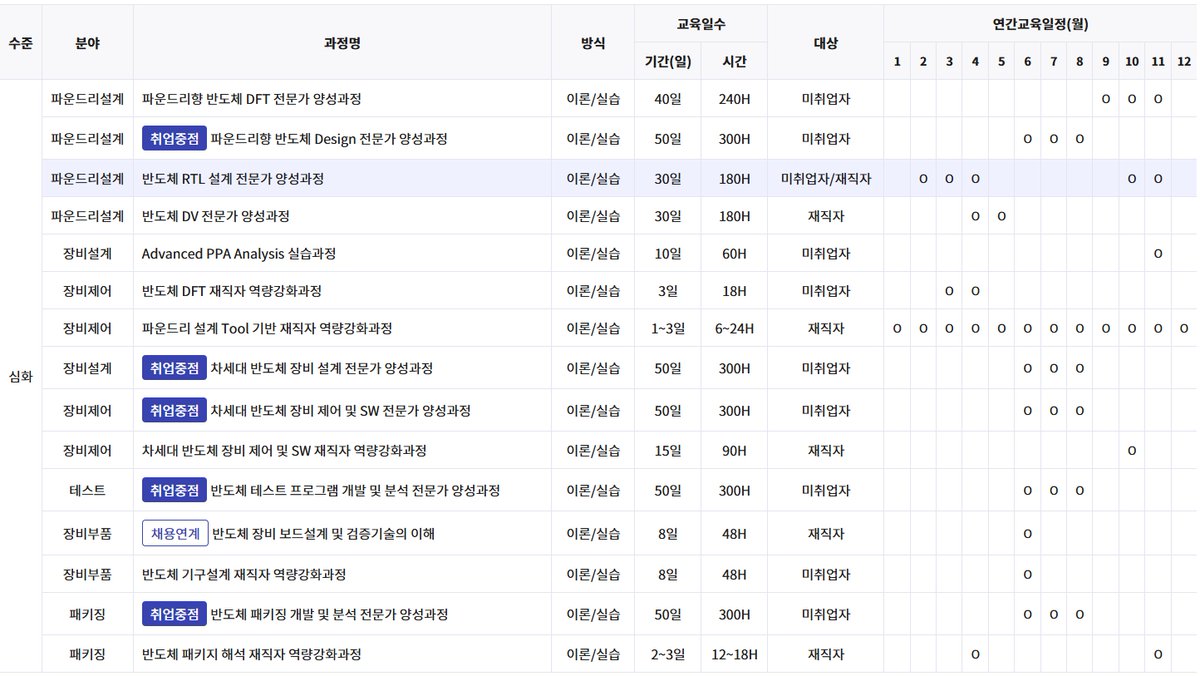Open 파운드리 설계 Tool 기반 재직자 역량강화과정
This screenshot has height=676, width=1200.
click(x=267, y=328)
